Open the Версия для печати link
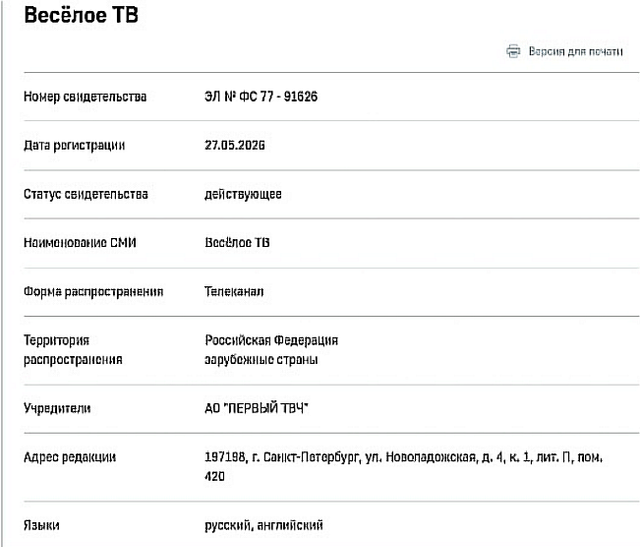640x547 pixels. click(x=576, y=51)
